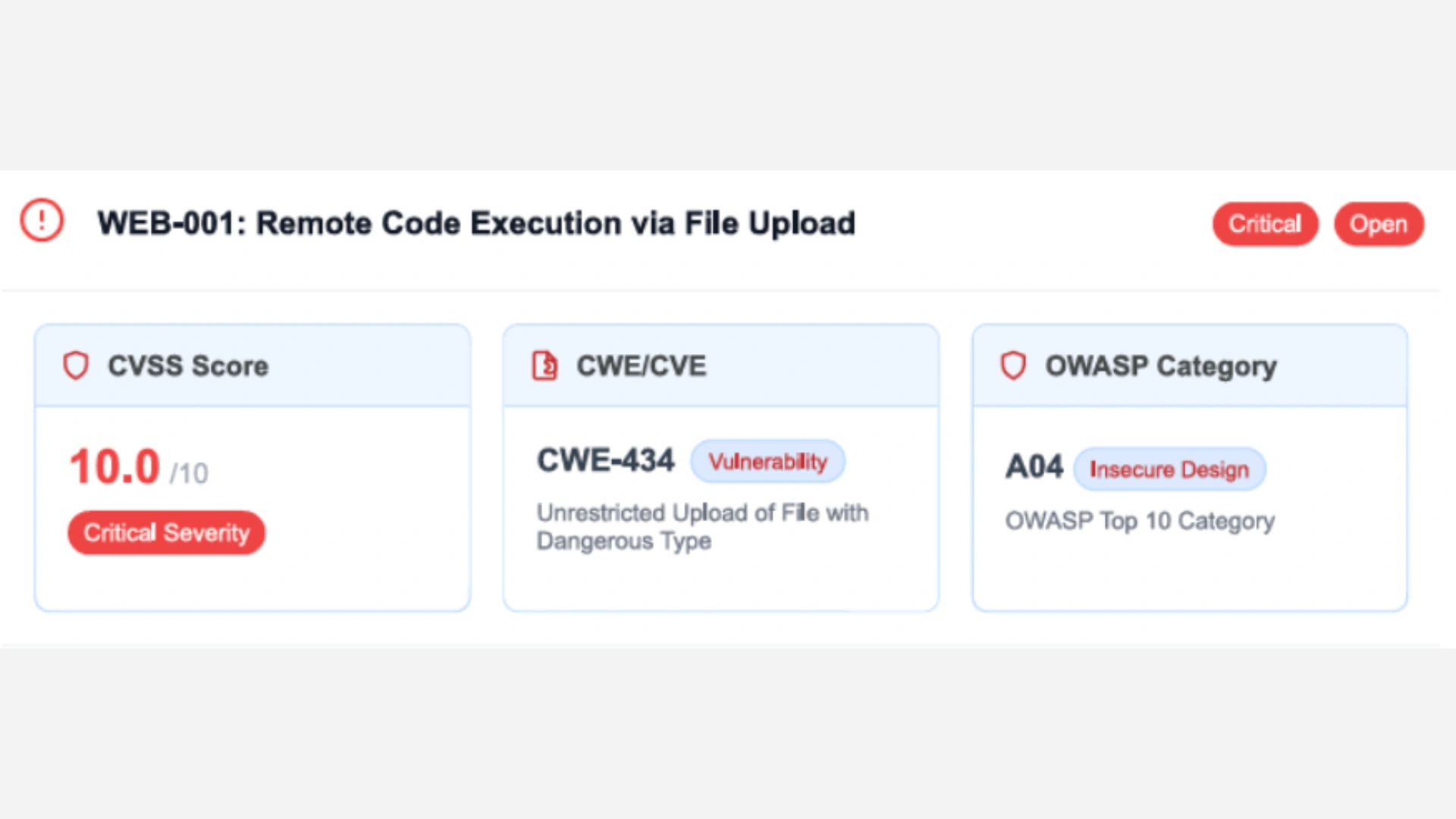Click Unrestricted Upload of File description
Viewport: 1456px width, 819px height.
701,526
